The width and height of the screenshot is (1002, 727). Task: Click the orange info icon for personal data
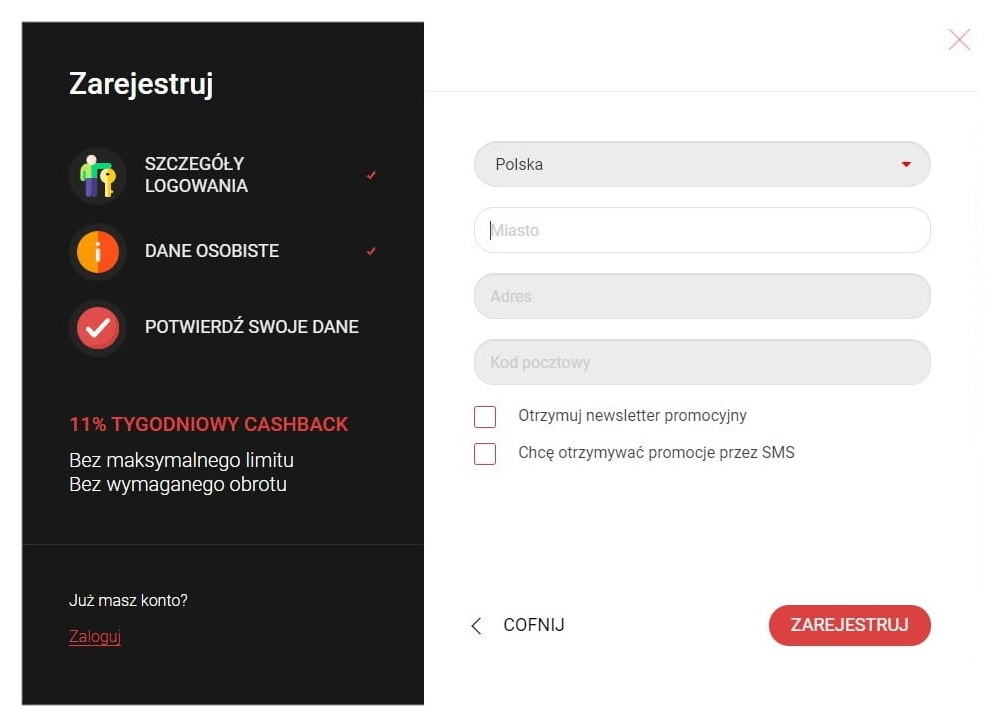click(x=98, y=251)
